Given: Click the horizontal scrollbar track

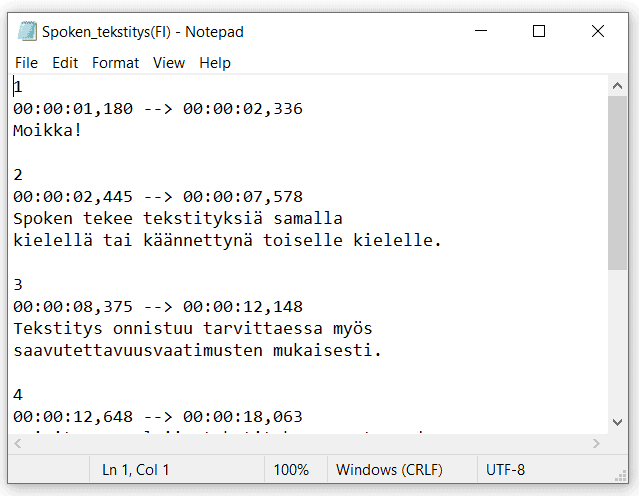Looking at the screenshot, I should (307, 443).
